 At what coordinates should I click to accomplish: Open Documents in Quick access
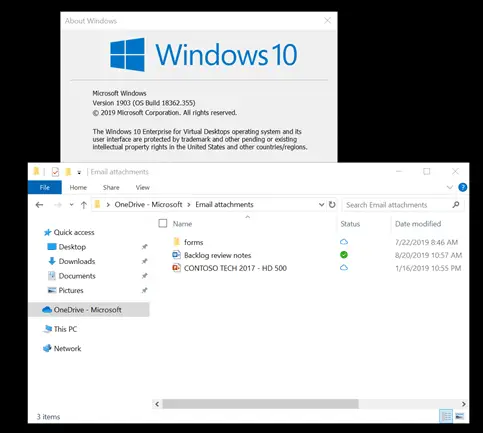coord(77,276)
